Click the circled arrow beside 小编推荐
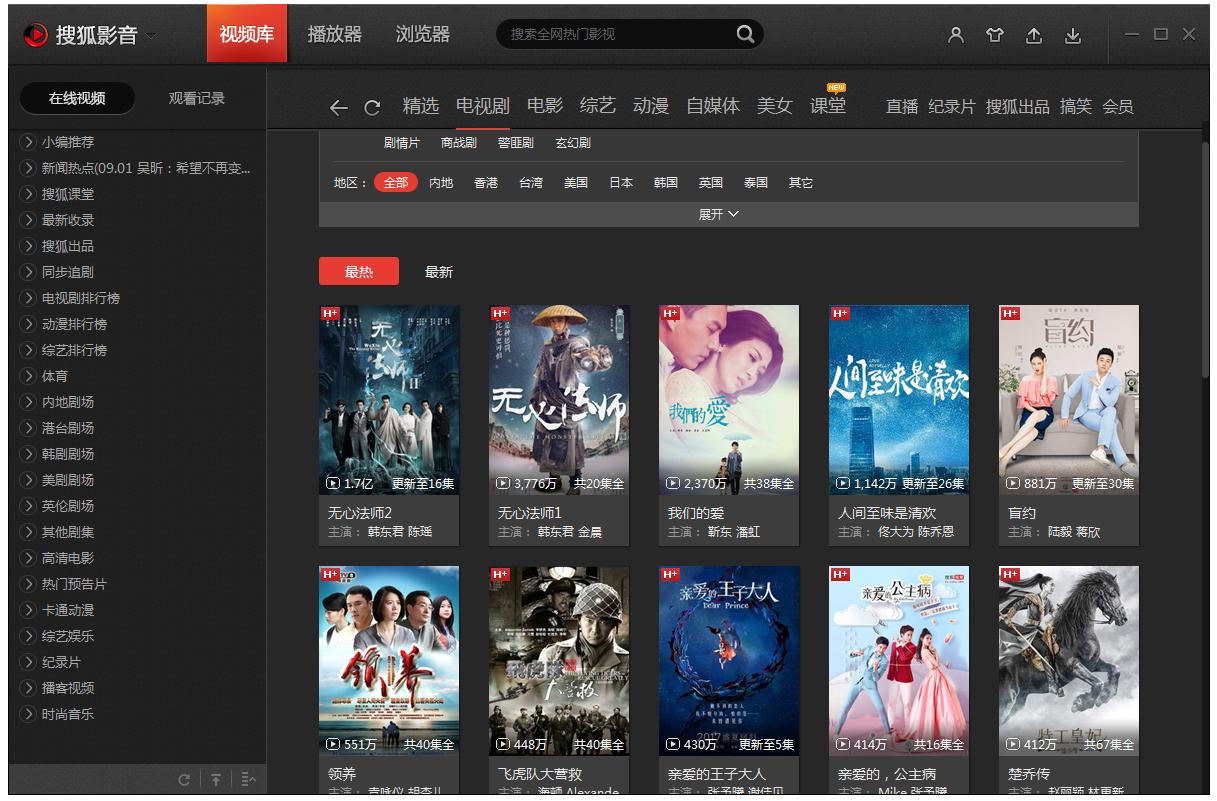Image resolution: width=1217 pixels, height=801 pixels. click(28, 142)
